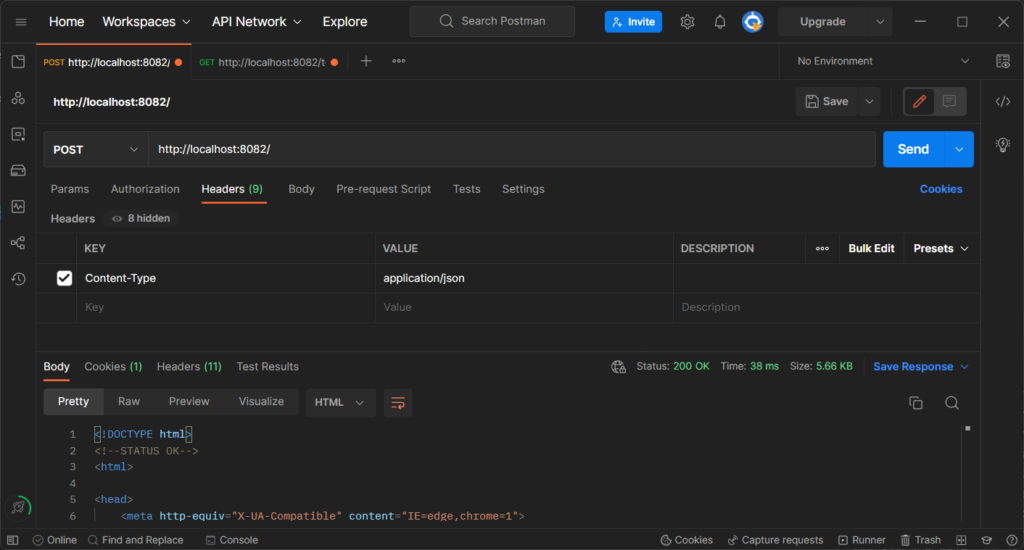Open the Save Response dropdown
The width and height of the screenshot is (1024, 550).
click(x=920, y=366)
